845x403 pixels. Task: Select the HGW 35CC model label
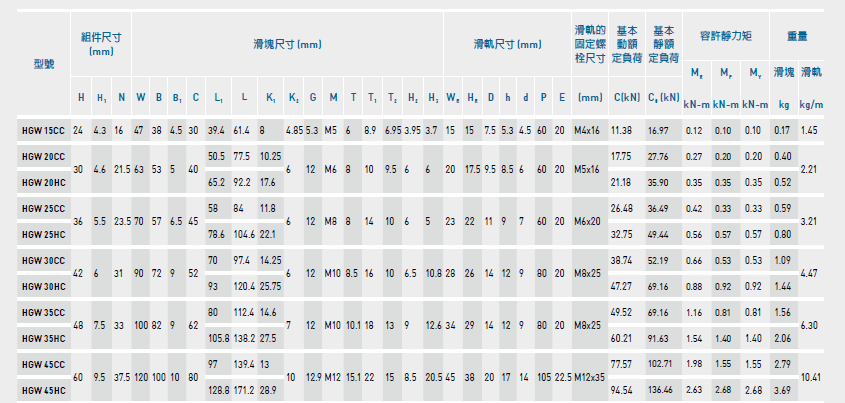click(x=42, y=312)
